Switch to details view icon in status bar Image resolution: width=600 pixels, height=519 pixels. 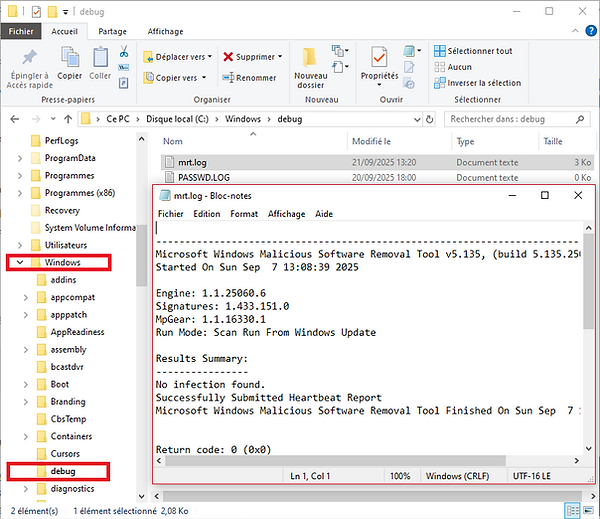coord(572,511)
